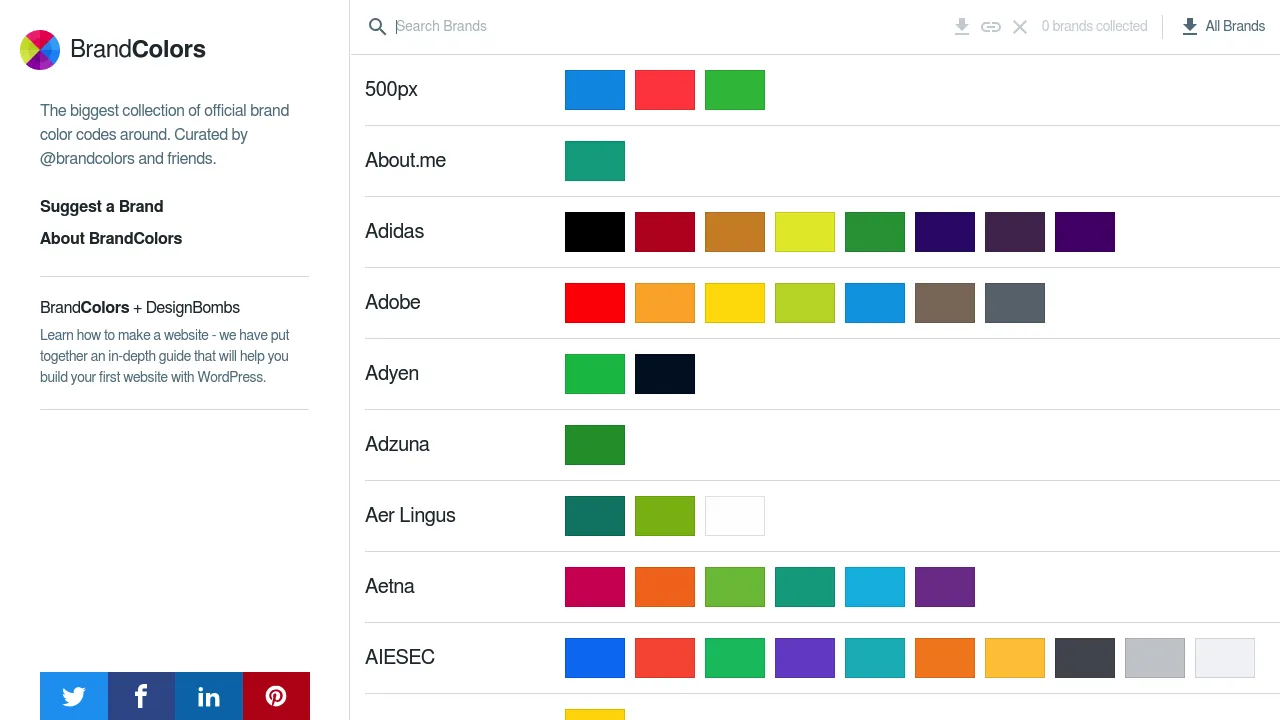This screenshot has width=1280, height=720.
Task: Click the @brandcolors link
Action: point(85,158)
